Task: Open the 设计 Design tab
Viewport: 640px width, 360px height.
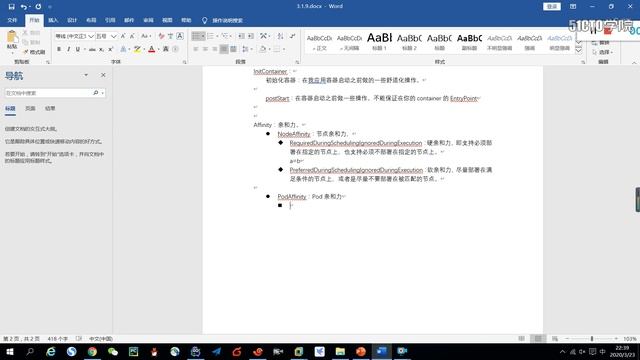Action: click(72, 20)
